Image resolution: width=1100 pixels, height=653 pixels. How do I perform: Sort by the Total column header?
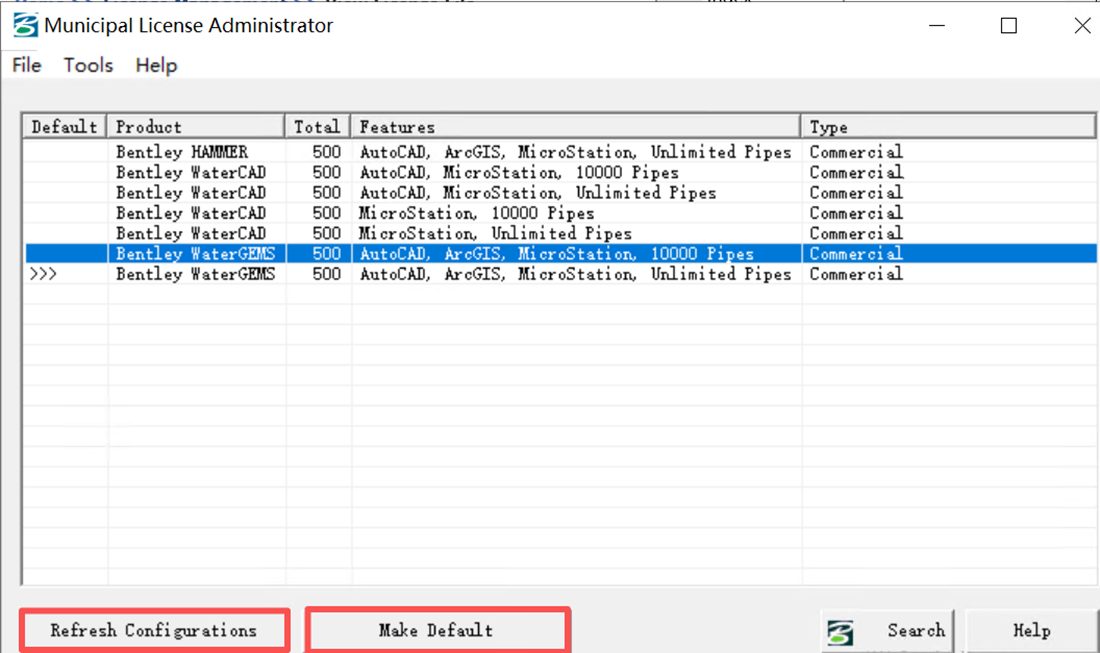[318, 126]
